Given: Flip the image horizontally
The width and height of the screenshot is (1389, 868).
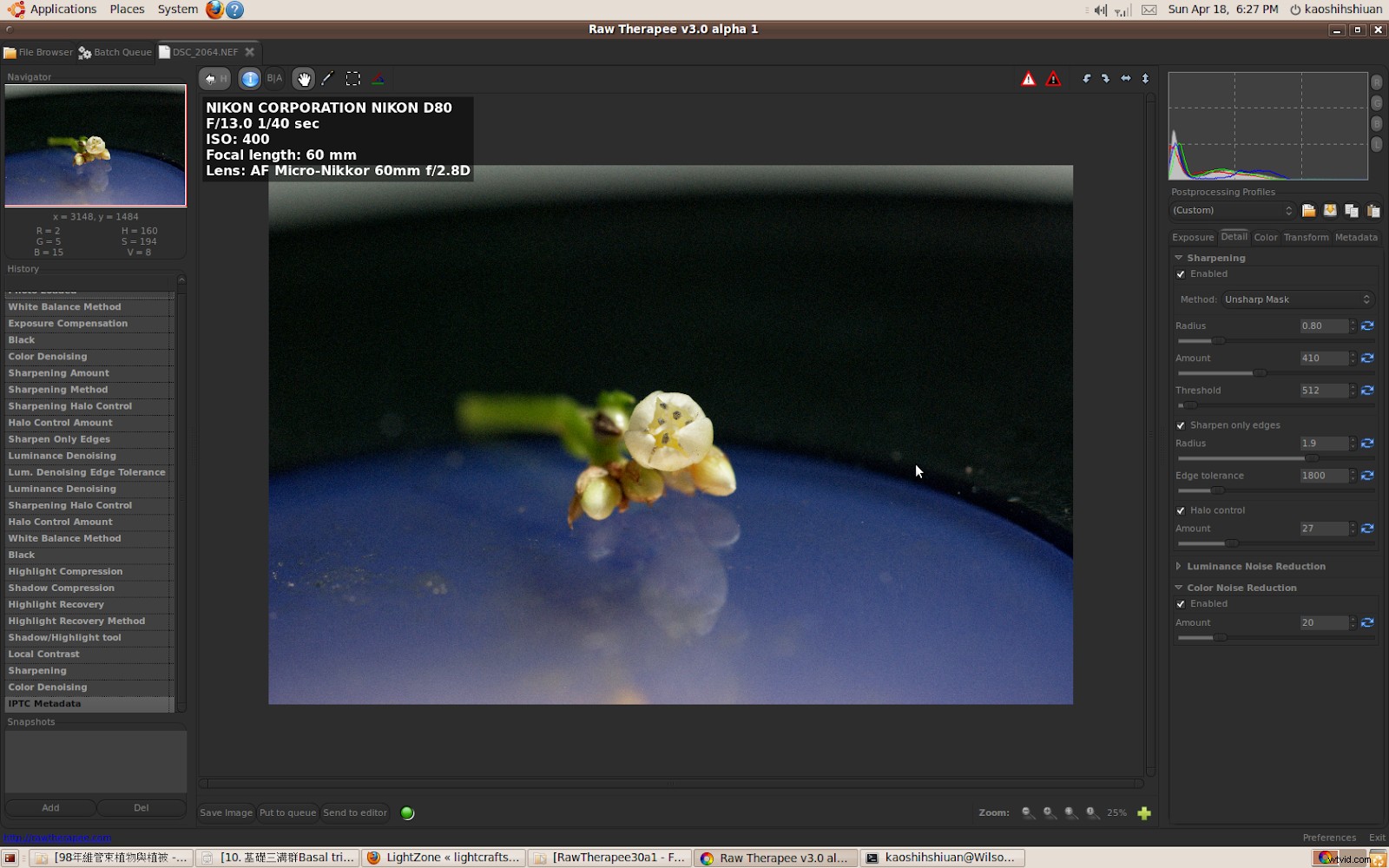Looking at the screenshot, I should [1125, 78].
